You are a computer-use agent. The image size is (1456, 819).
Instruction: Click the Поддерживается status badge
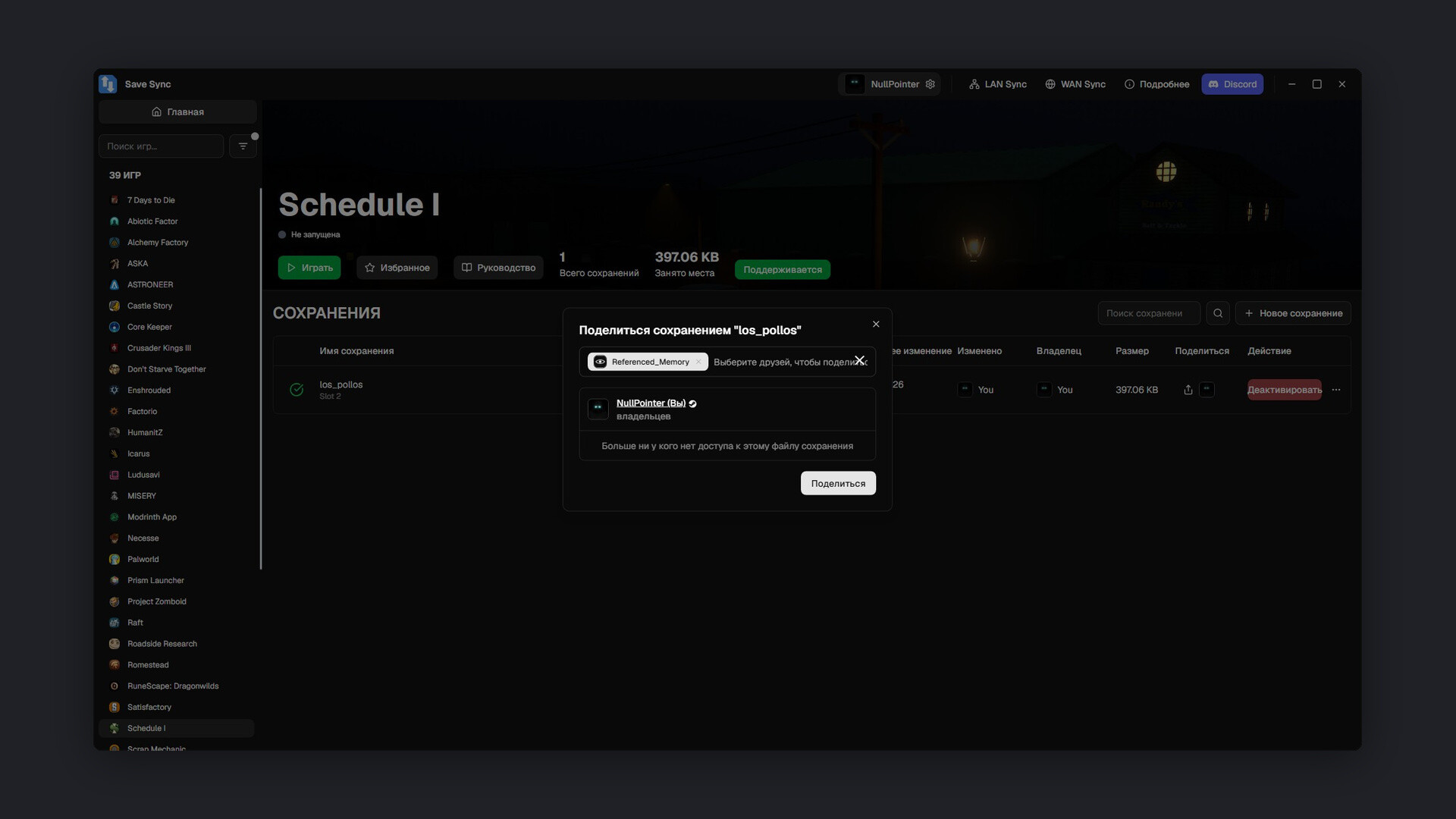point(783,270)
